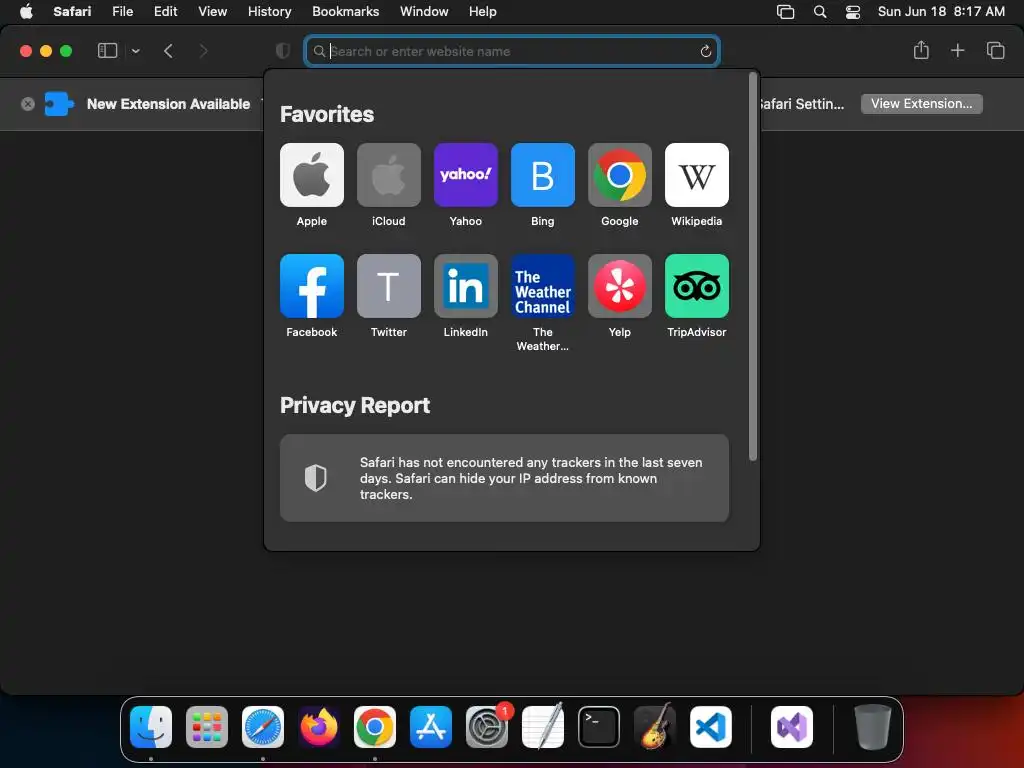
Task: Open Control Center in menu bar
Action: pos(852,12)
